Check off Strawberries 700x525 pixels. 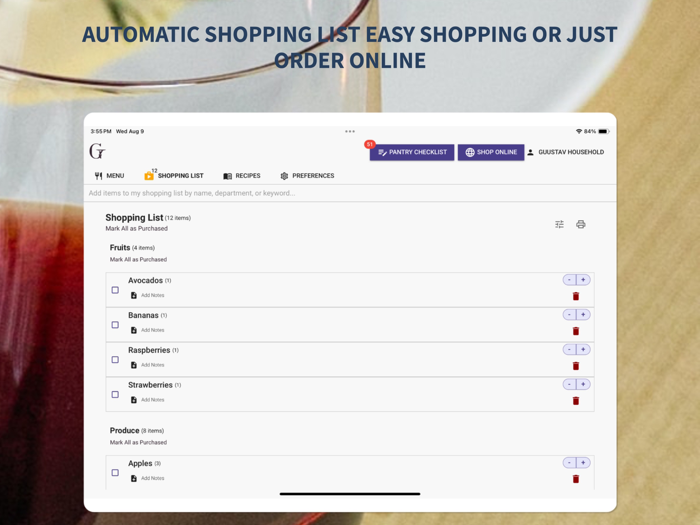[x=115, y=395]
